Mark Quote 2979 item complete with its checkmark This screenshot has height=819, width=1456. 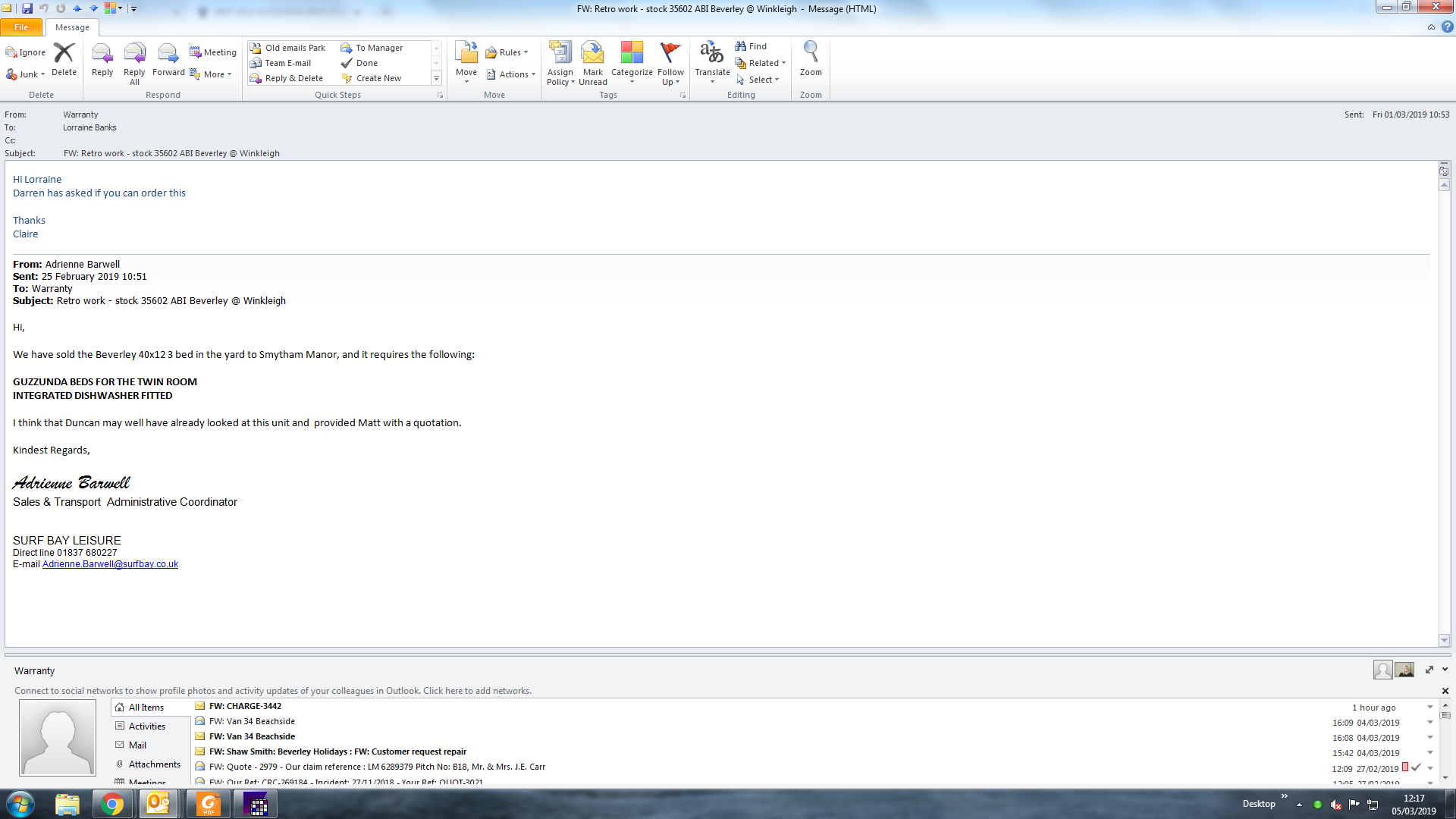[x=1416, y=767]
